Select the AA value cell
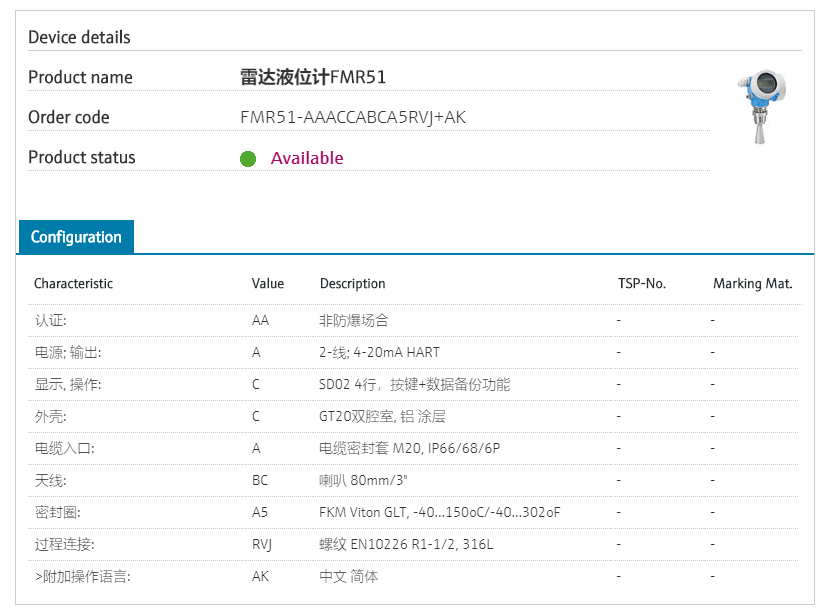This screenshot has height=612, width=824. 260,320
